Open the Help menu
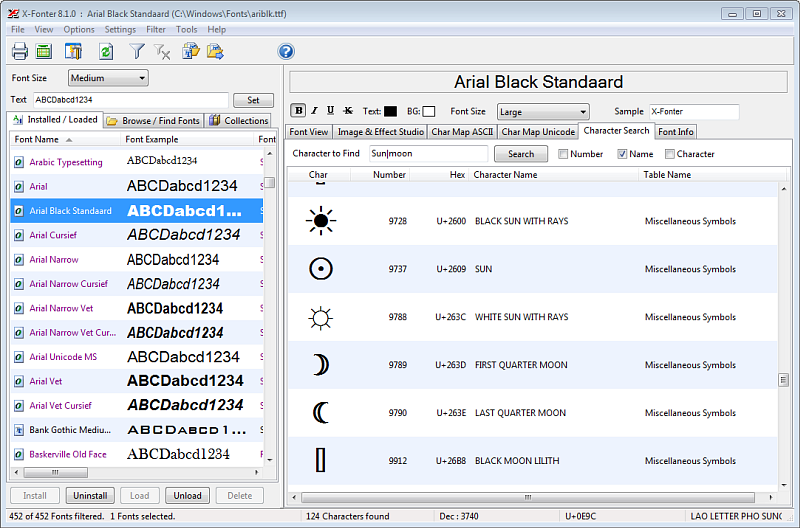The image size is (800, 528). click(x=216, y=30)
